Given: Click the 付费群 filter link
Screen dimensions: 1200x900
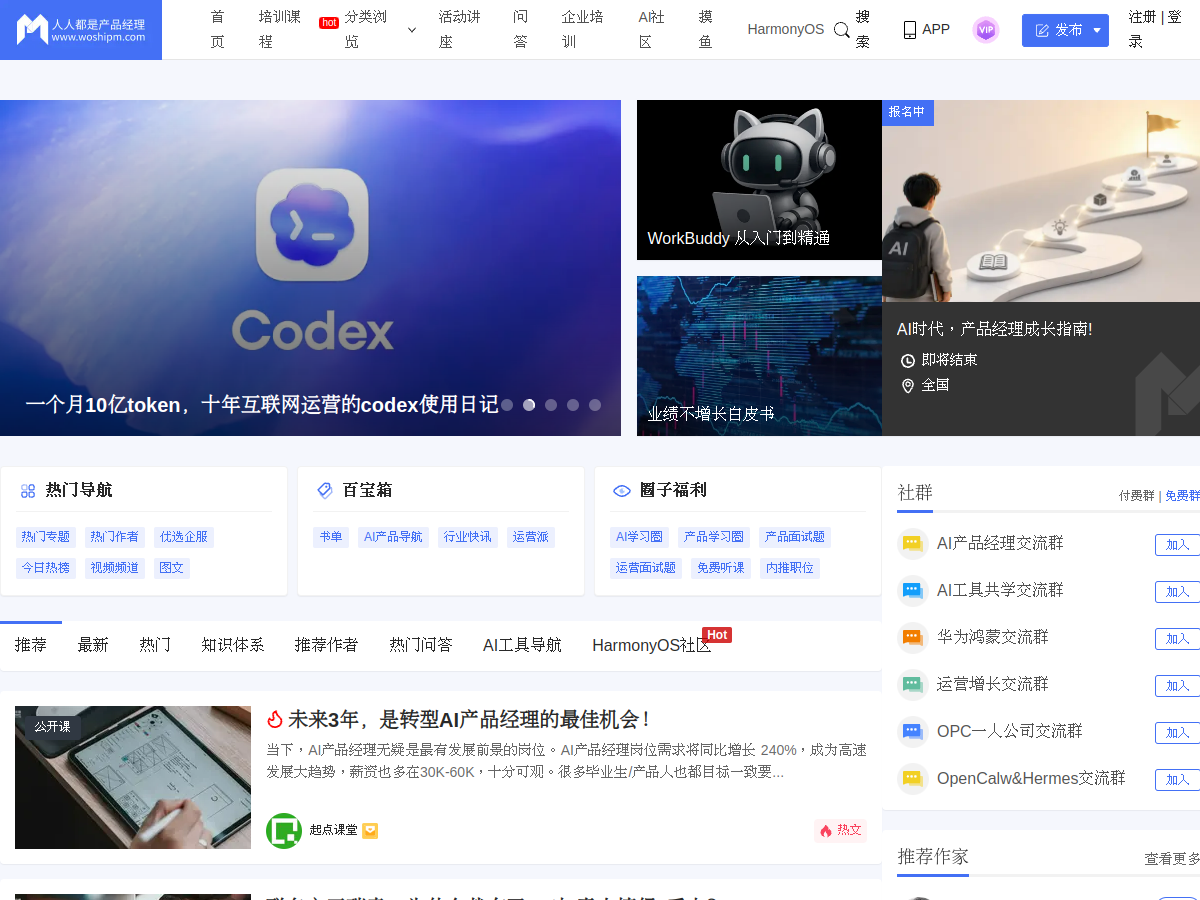Looking at the screenshot, I should (1136, 496).
